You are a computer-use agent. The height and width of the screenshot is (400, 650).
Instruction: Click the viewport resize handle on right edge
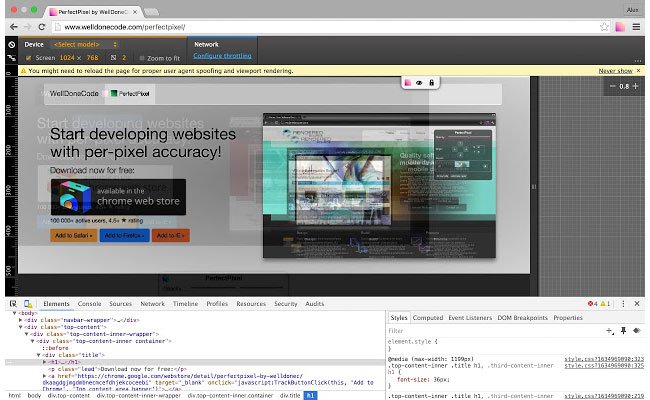click(534, 187)
